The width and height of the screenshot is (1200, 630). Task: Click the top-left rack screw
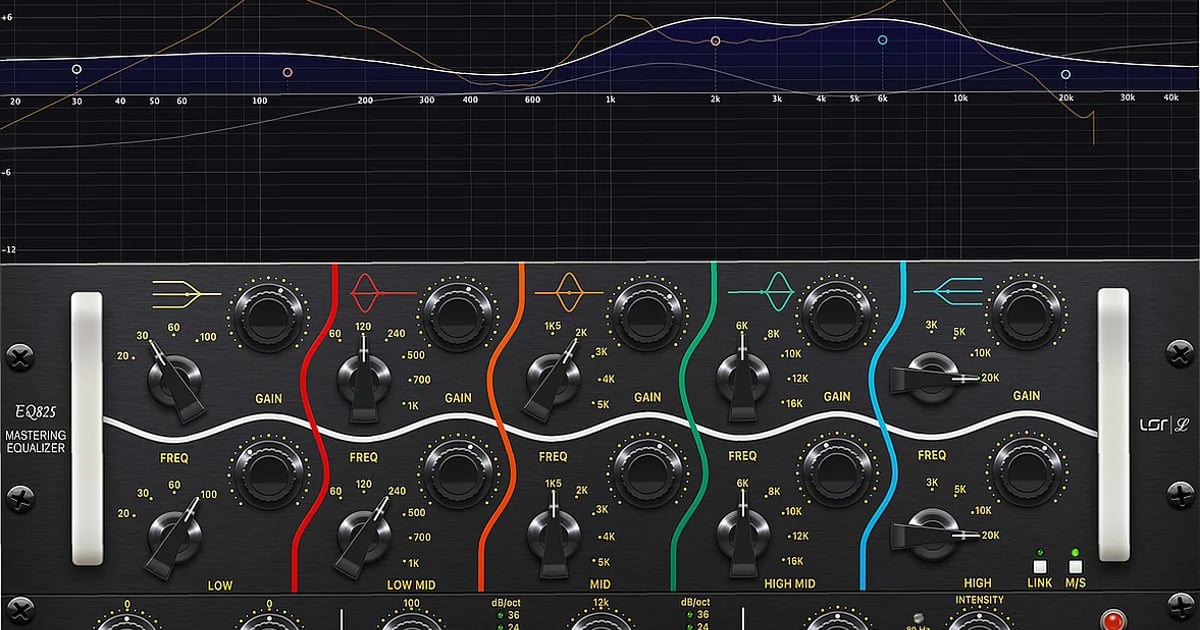click(20, 356)
